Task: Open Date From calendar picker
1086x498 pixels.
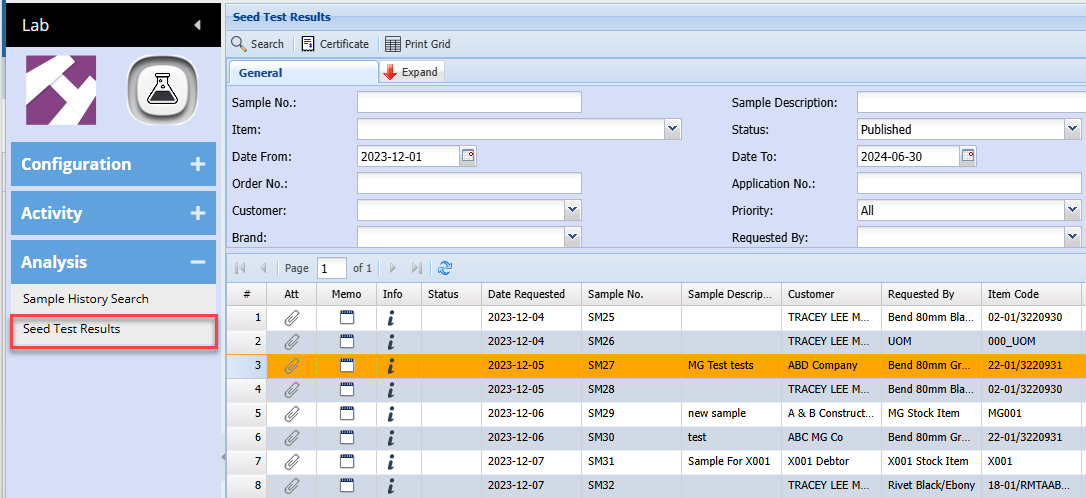Action: coord(467,156)
